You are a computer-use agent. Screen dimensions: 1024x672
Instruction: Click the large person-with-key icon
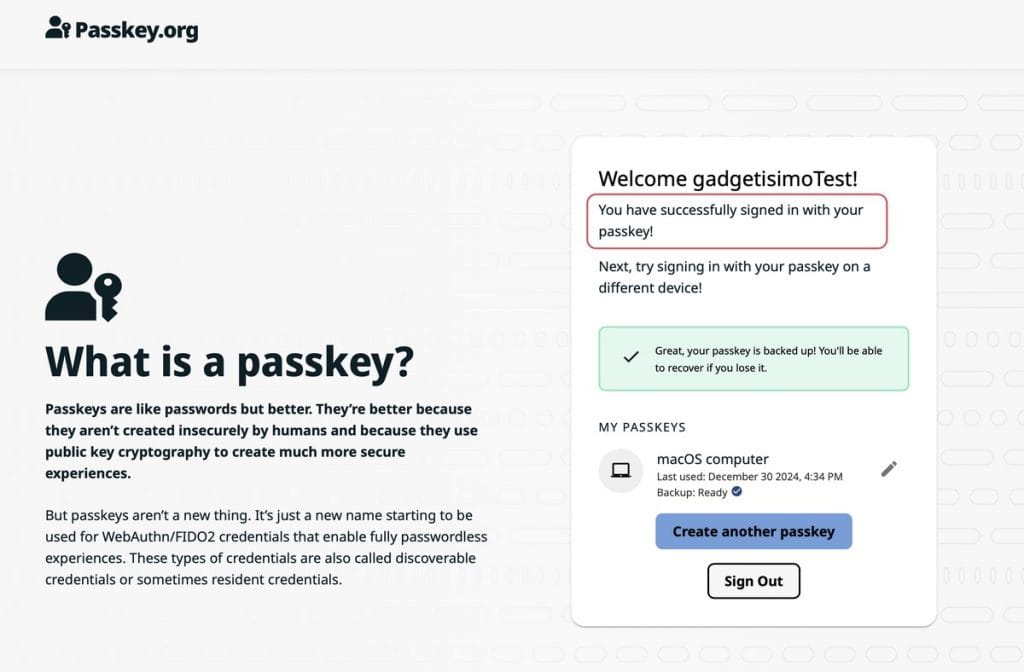[83, 287]
